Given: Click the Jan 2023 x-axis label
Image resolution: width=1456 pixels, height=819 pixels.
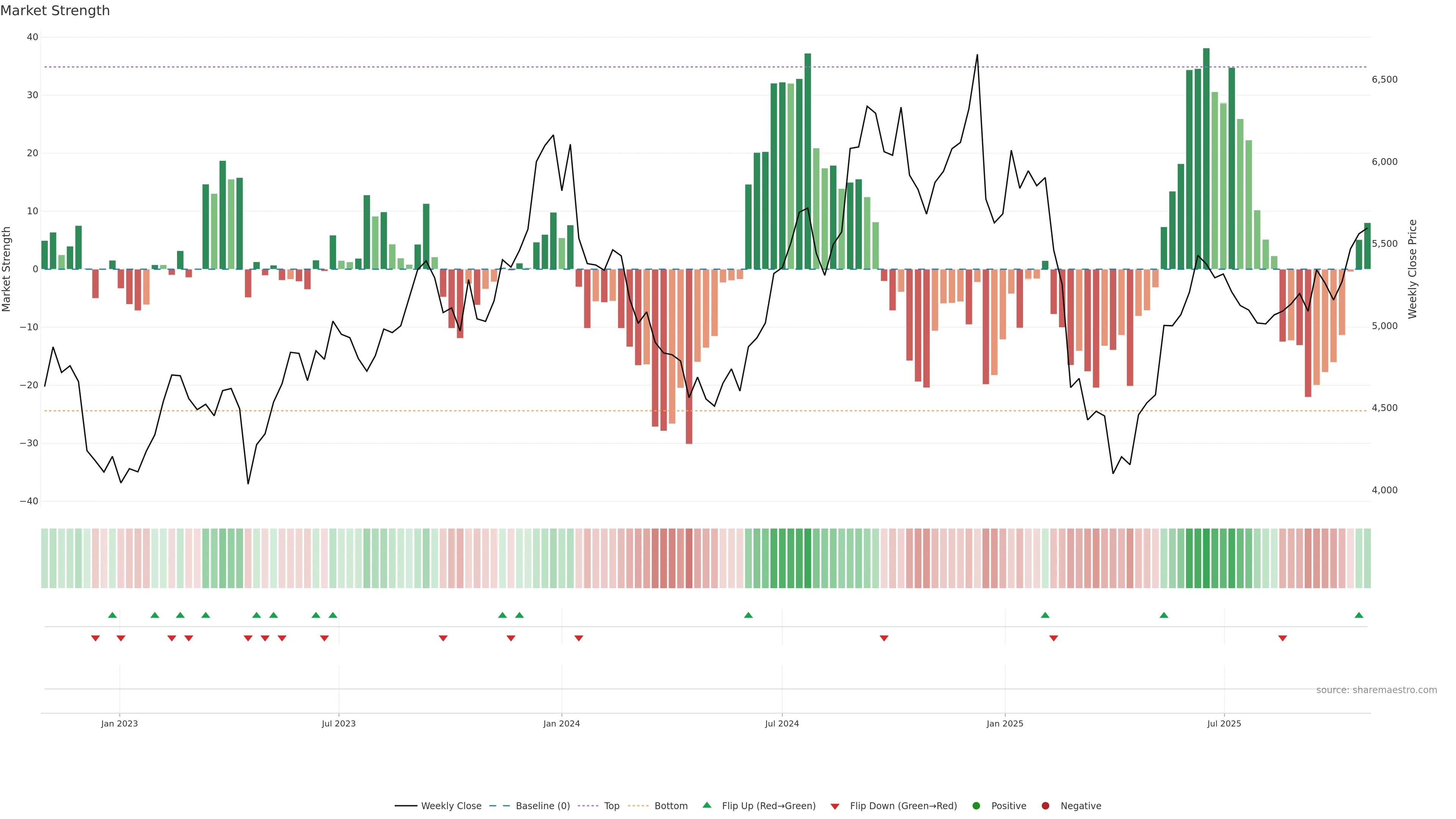Looking at the screenshot, I should point(119,723).
